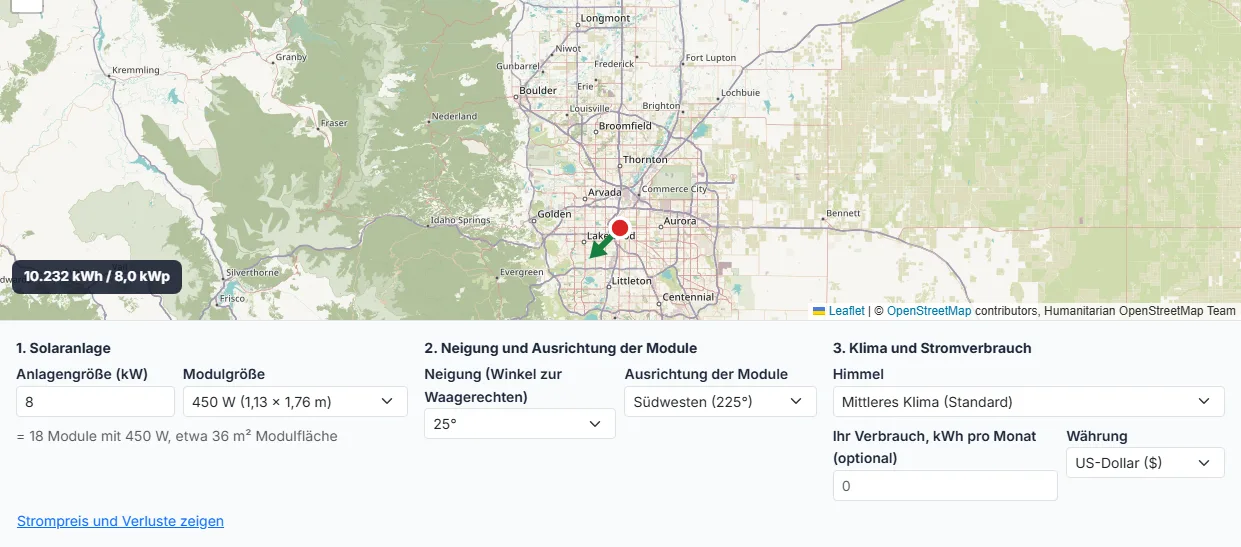Click the Fort Lupton label on the map
Viewport: 1241px width, 547px height.
tap(711, 58)
